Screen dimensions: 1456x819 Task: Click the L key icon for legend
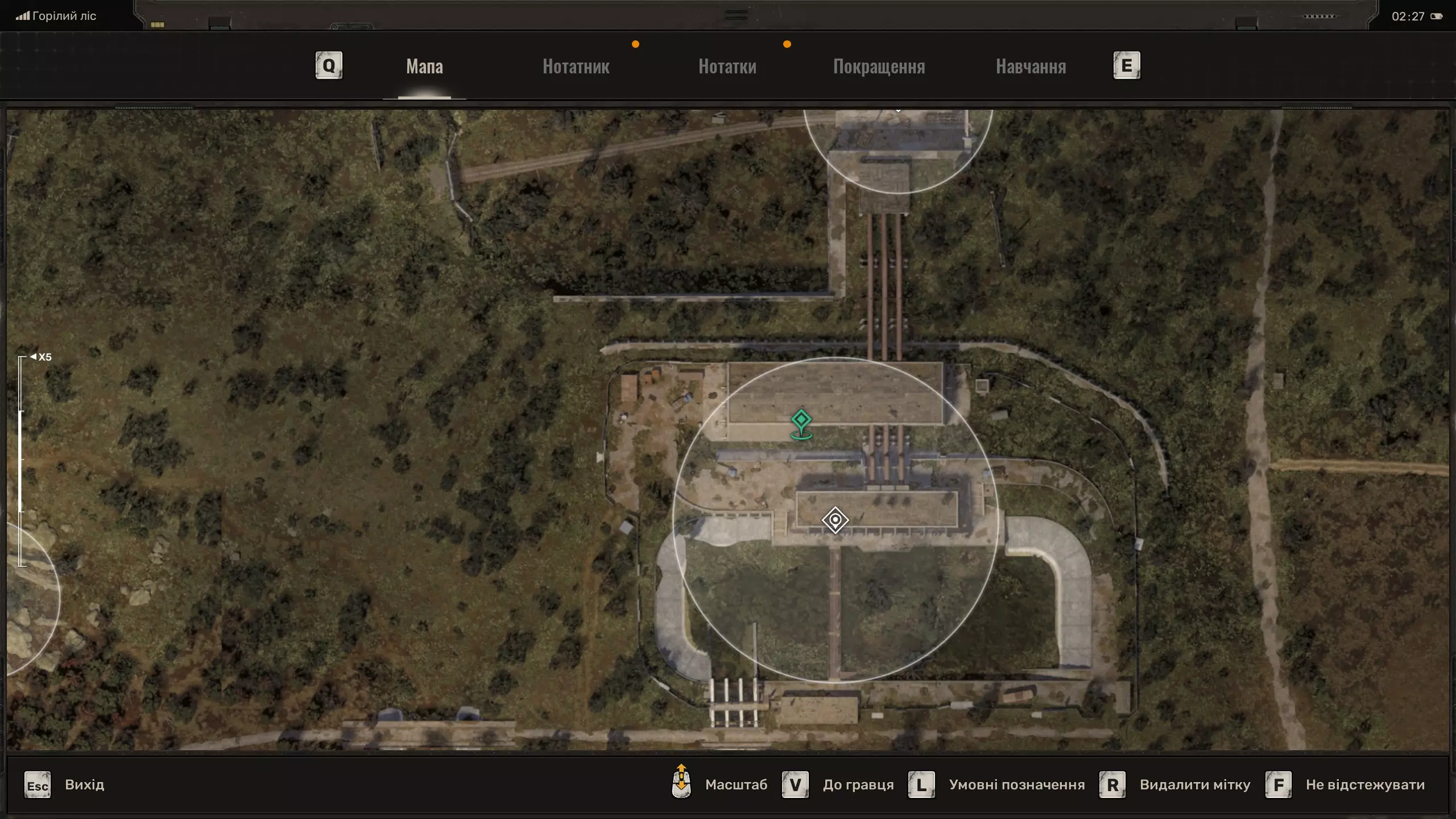(921, 785)
